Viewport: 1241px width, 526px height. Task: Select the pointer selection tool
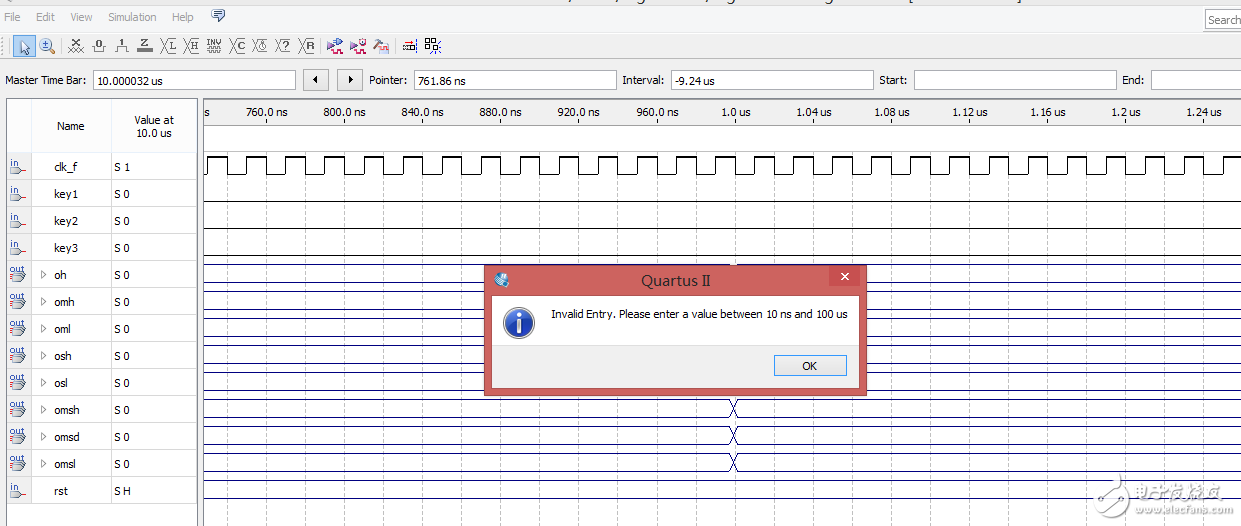pyautogui.click(x=24, y=46)
